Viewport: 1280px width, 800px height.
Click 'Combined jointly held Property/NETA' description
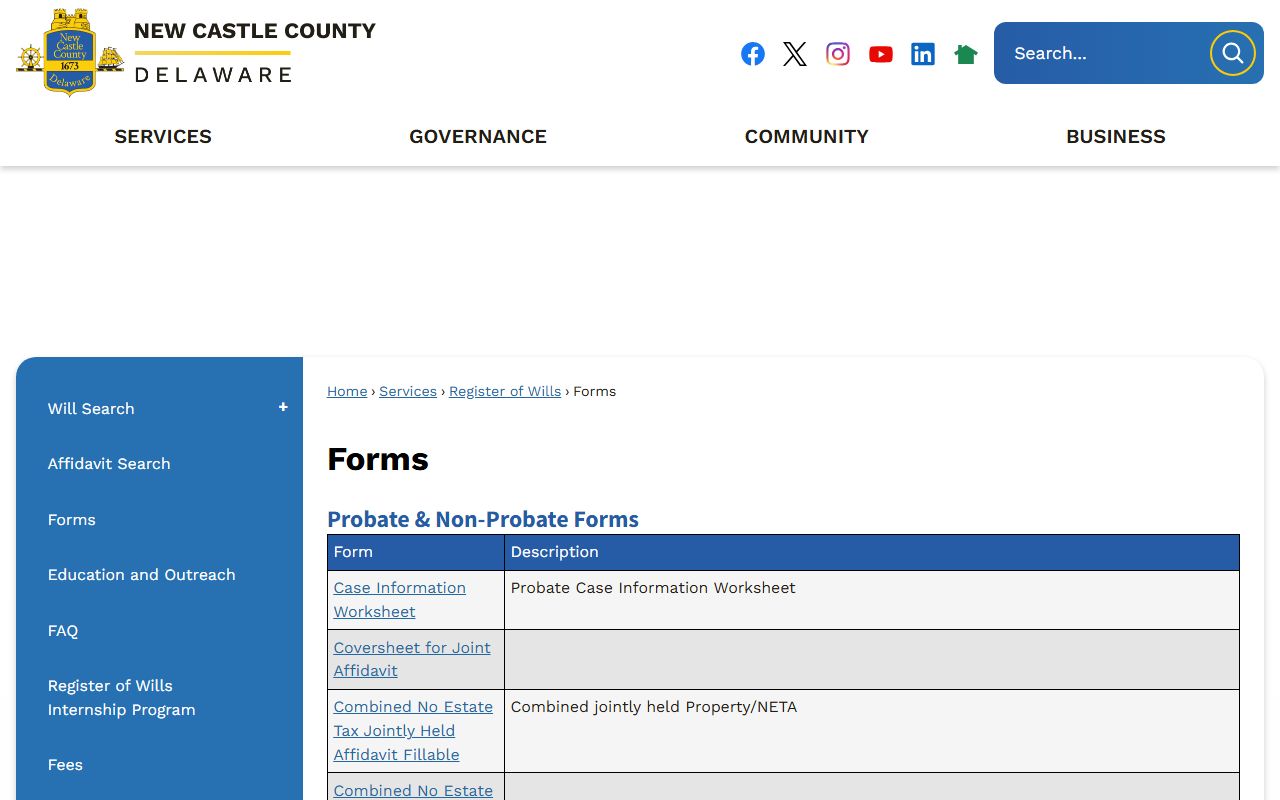[x=654, y=707]
